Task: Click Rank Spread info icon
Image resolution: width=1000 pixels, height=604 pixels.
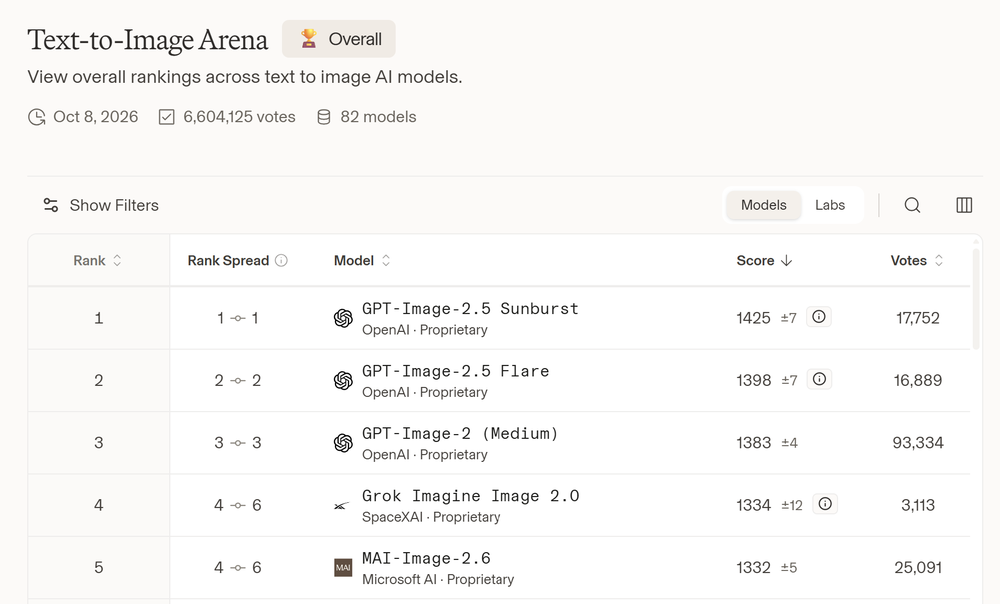Action: point(281,260)
